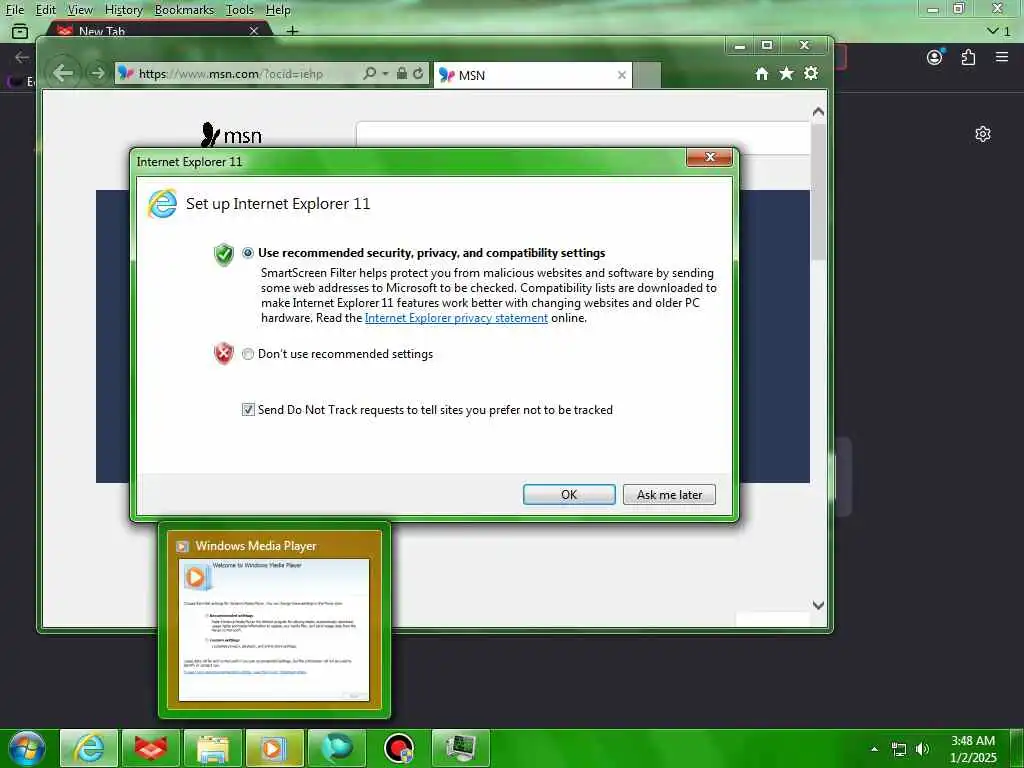Image resolution: width=1024 pixels, height=768 pixels.
Task: Click red circle recorder taskbar icon
Action: coord(398,748)
